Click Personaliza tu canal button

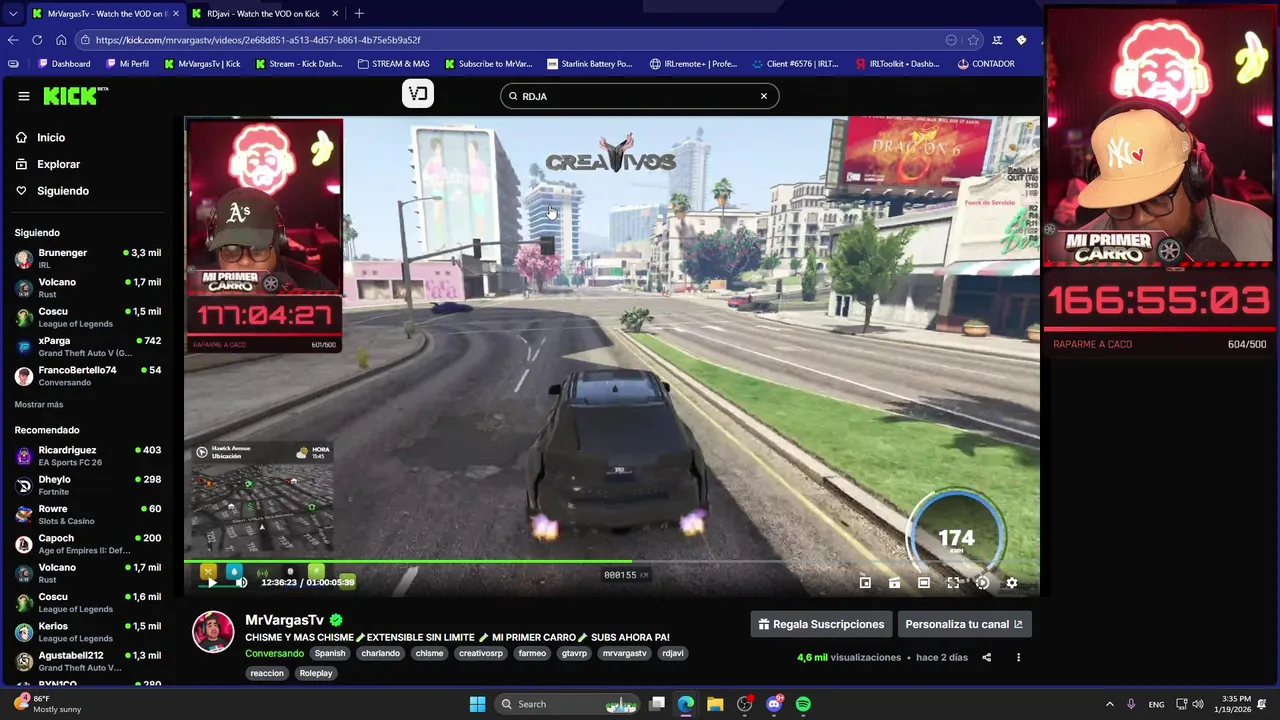click(964, 624)
